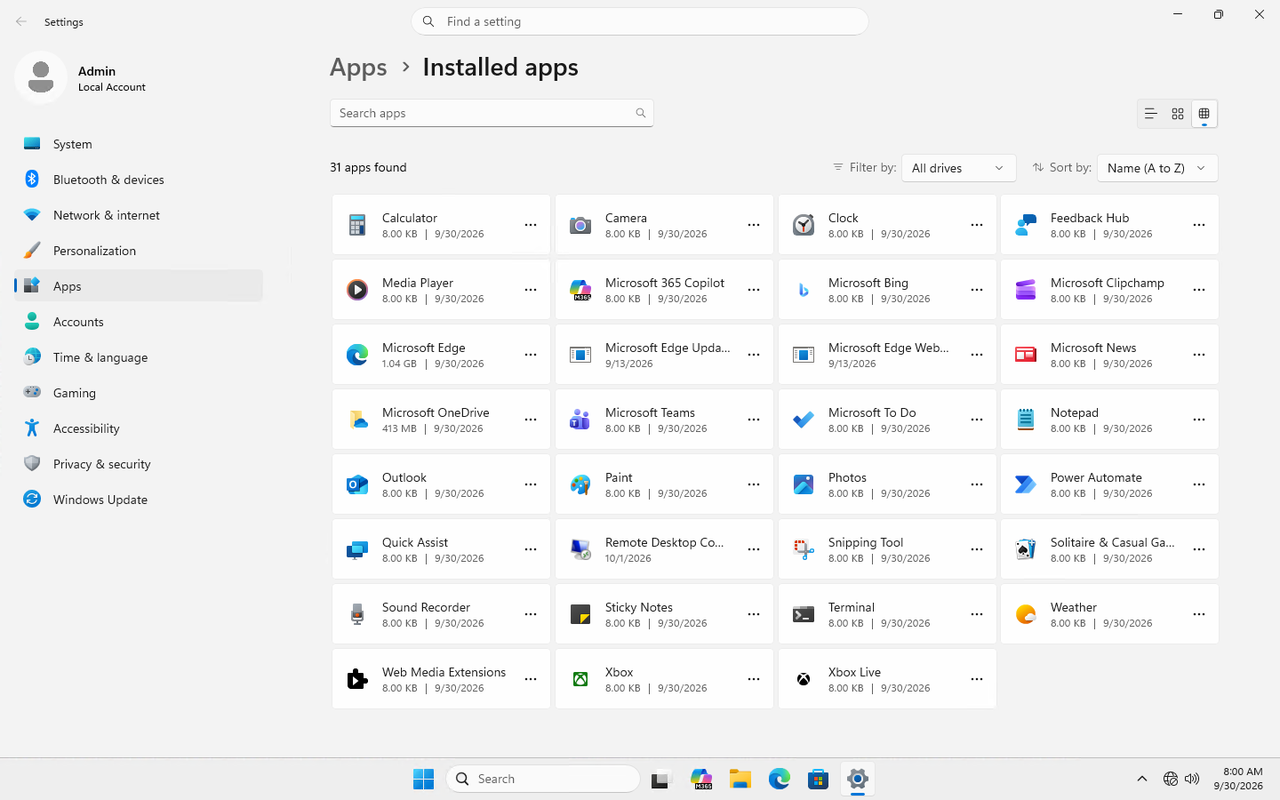Click the Find a setting search box
Screen dimensions: 1280x800
(x=640, y=21)
